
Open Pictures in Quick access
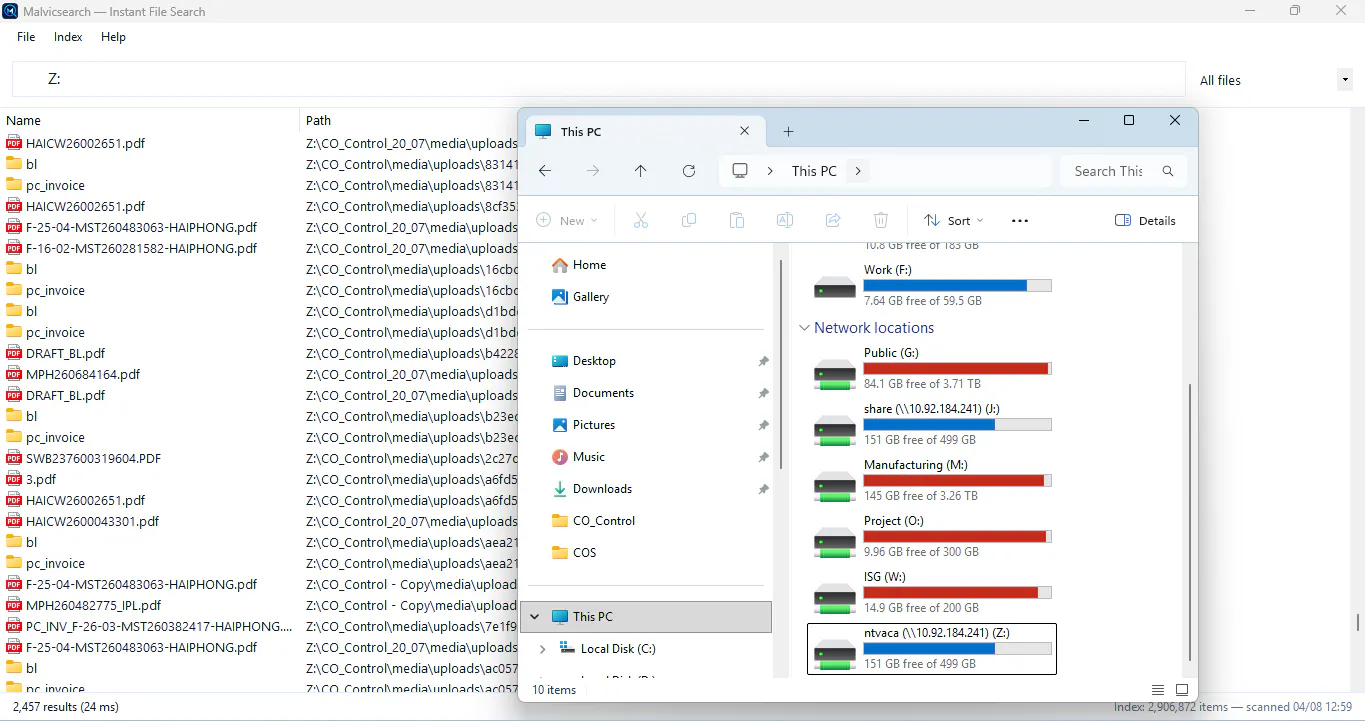[584, 425]
